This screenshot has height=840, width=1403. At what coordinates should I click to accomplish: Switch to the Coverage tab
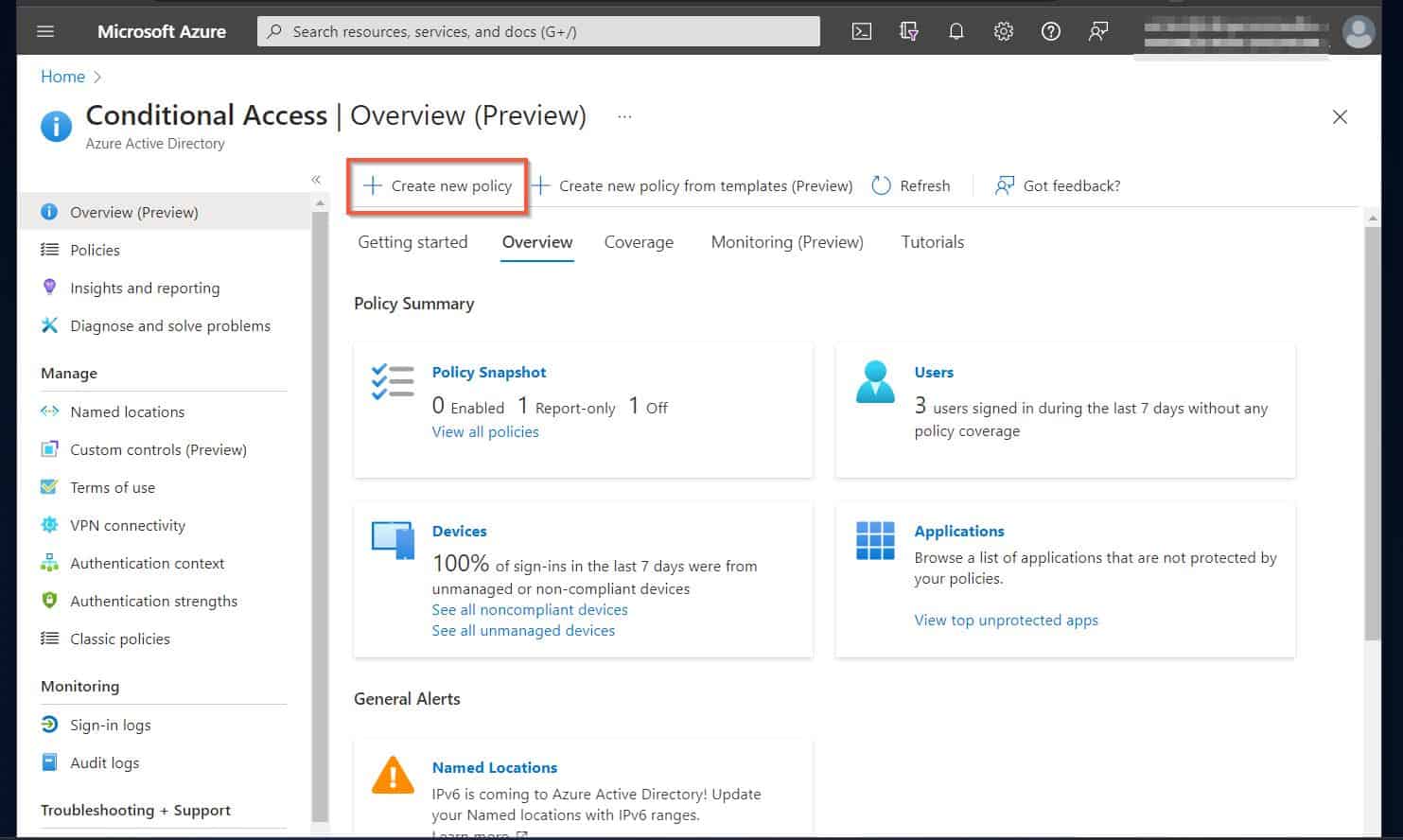click(x=639, y=242)
